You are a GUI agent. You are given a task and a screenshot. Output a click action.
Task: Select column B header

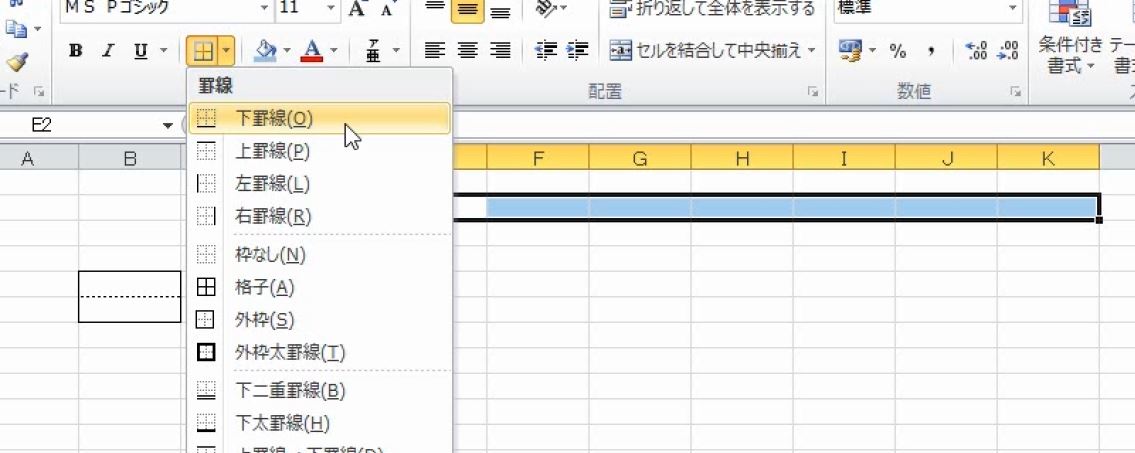pyautogui.click(x=130, y=158)
